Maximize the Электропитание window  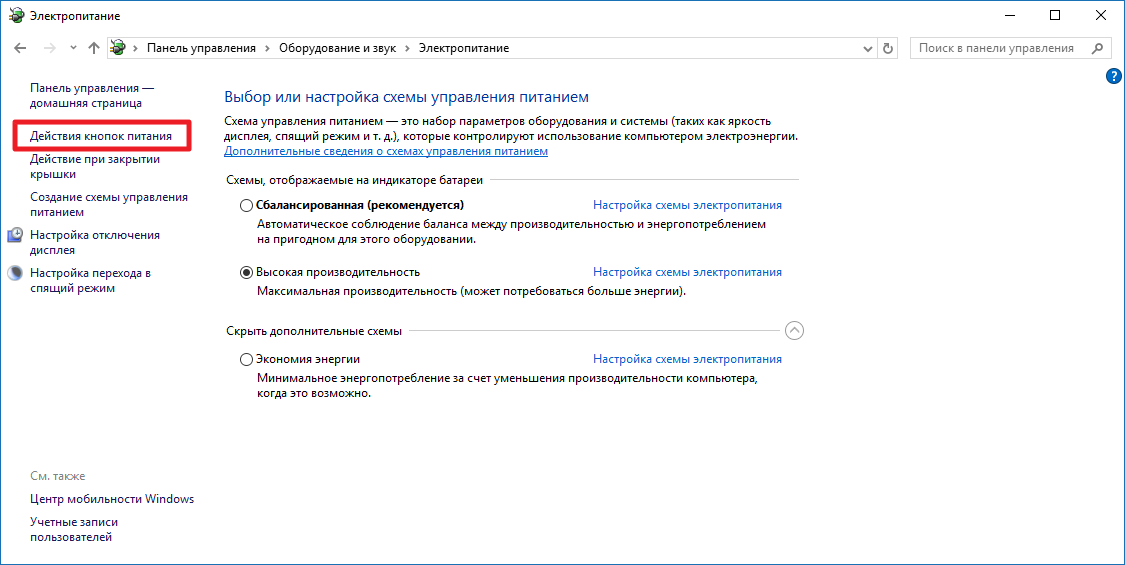coord(1055,15)
